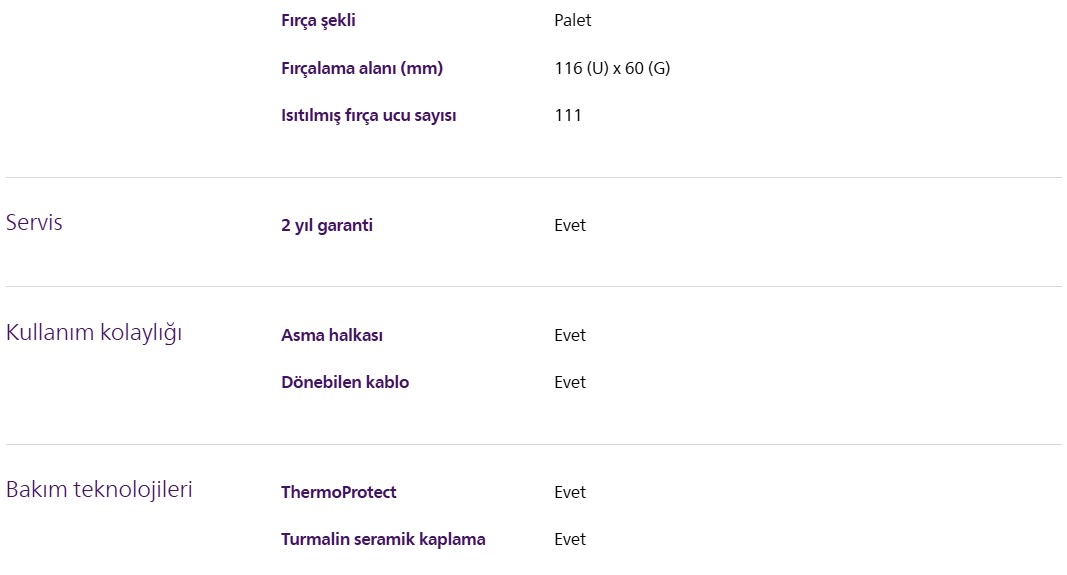Select the 'Palet' brush shape value
Image resolution: width=1067 pixels, height=575 pixels.
573,20
